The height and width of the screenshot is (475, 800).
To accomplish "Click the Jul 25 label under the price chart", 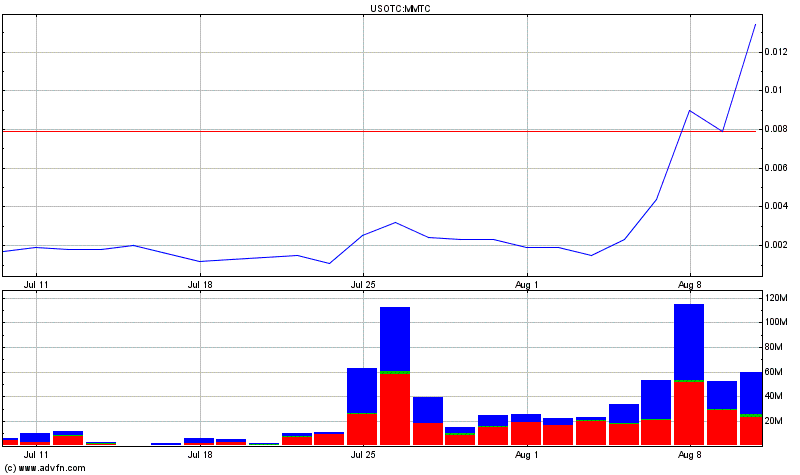I will pos(363,285).
